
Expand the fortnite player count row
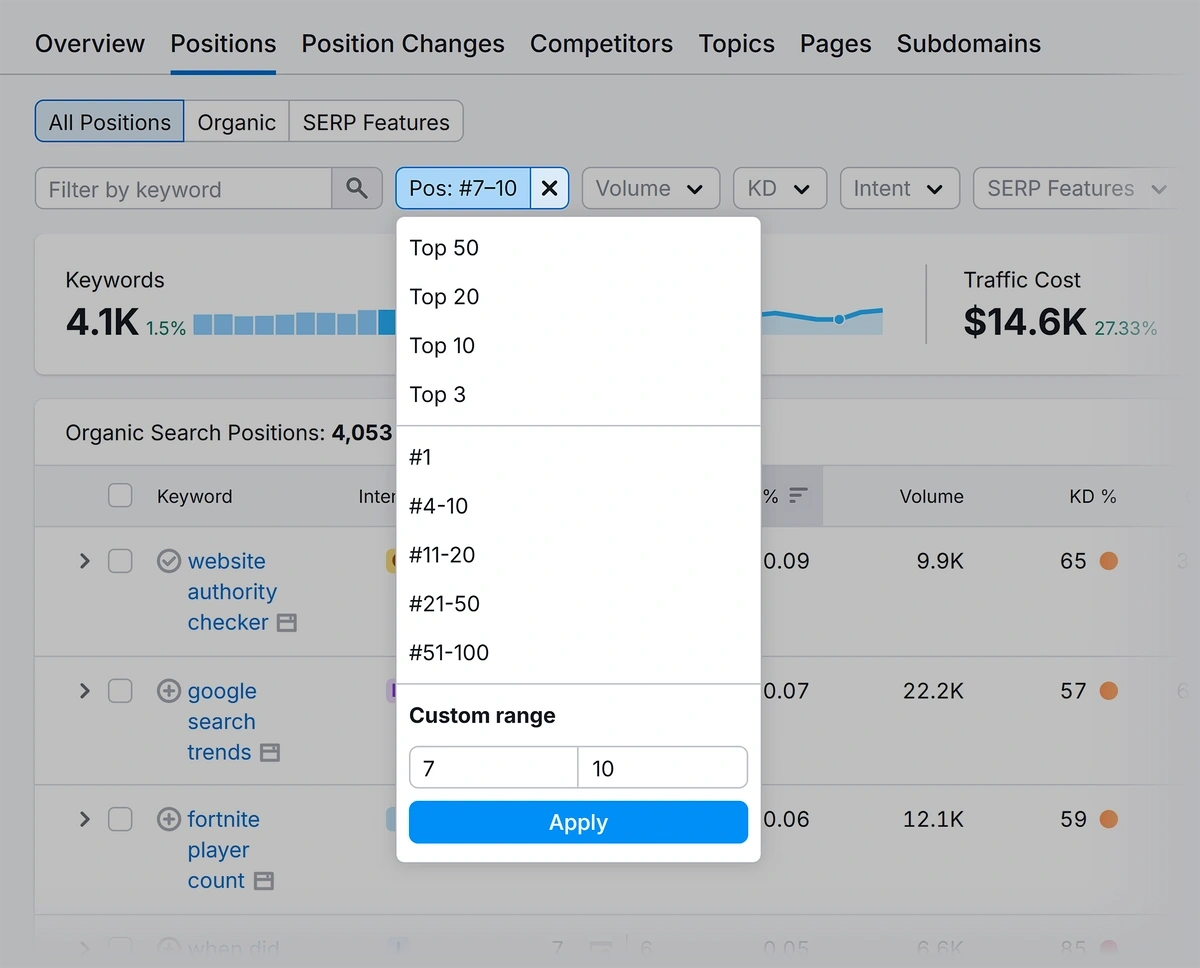pos(85,820)
